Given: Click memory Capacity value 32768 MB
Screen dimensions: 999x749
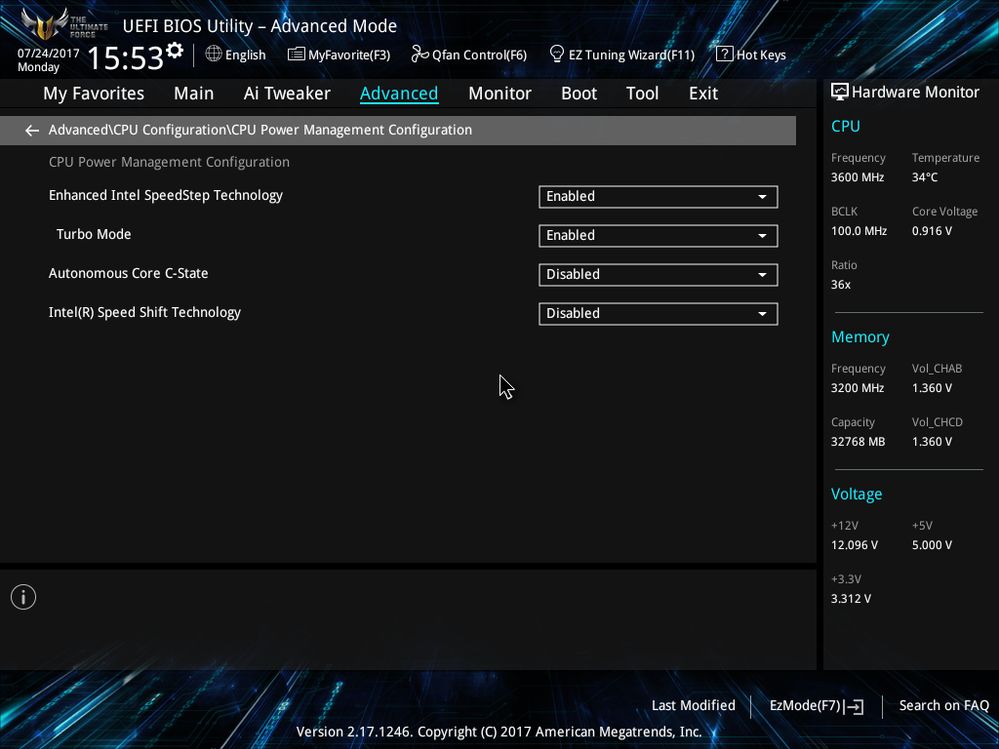Looking at the screenshot, I should (858, 442).
